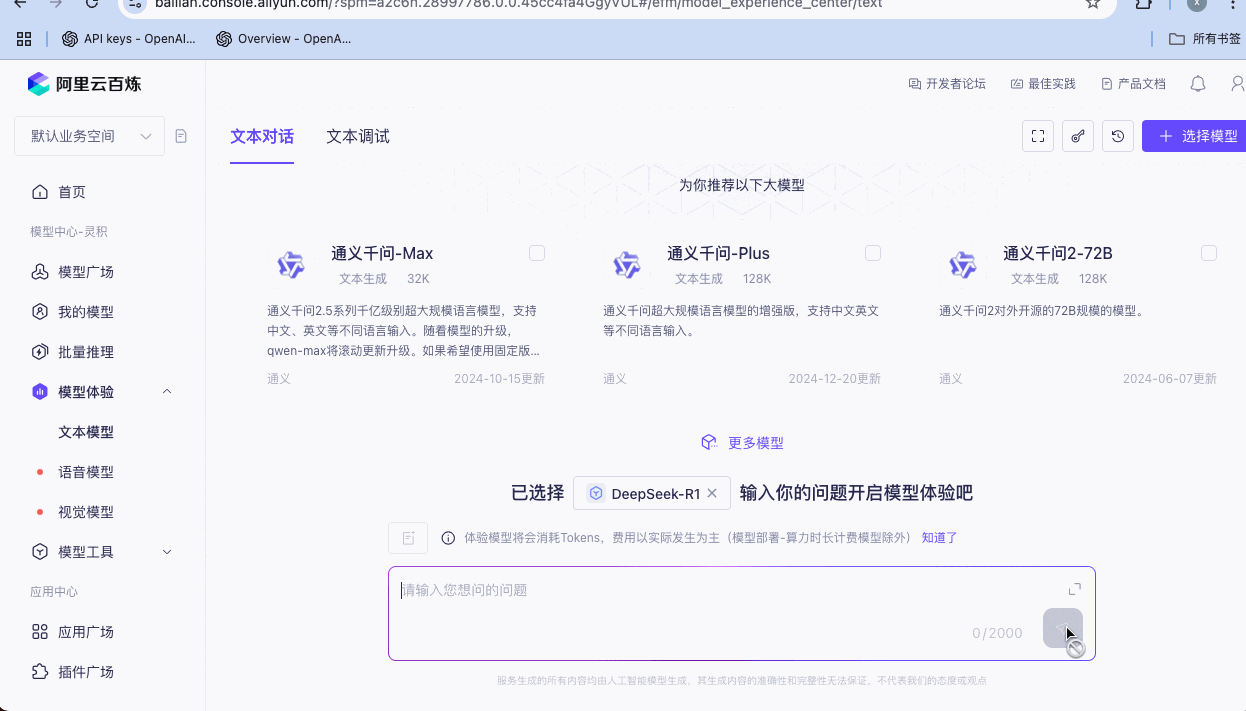Image resolution: width=1246 pixels, height=711 pixels.
Task: Switch to the 文本对话 tab
Action: pyautogui.click(x=262, y=137)
